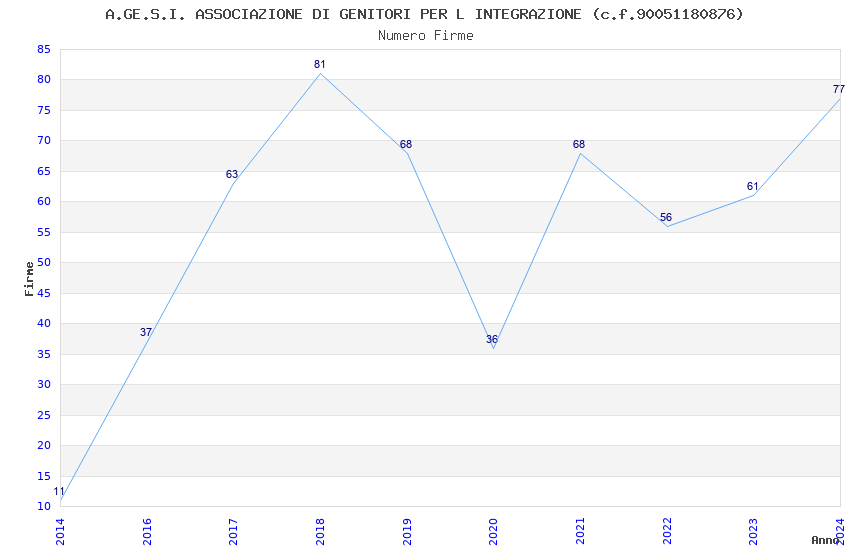Select data point value 63 for 2017
Viewport: 850px width, 550px height.
click(232, 174)
